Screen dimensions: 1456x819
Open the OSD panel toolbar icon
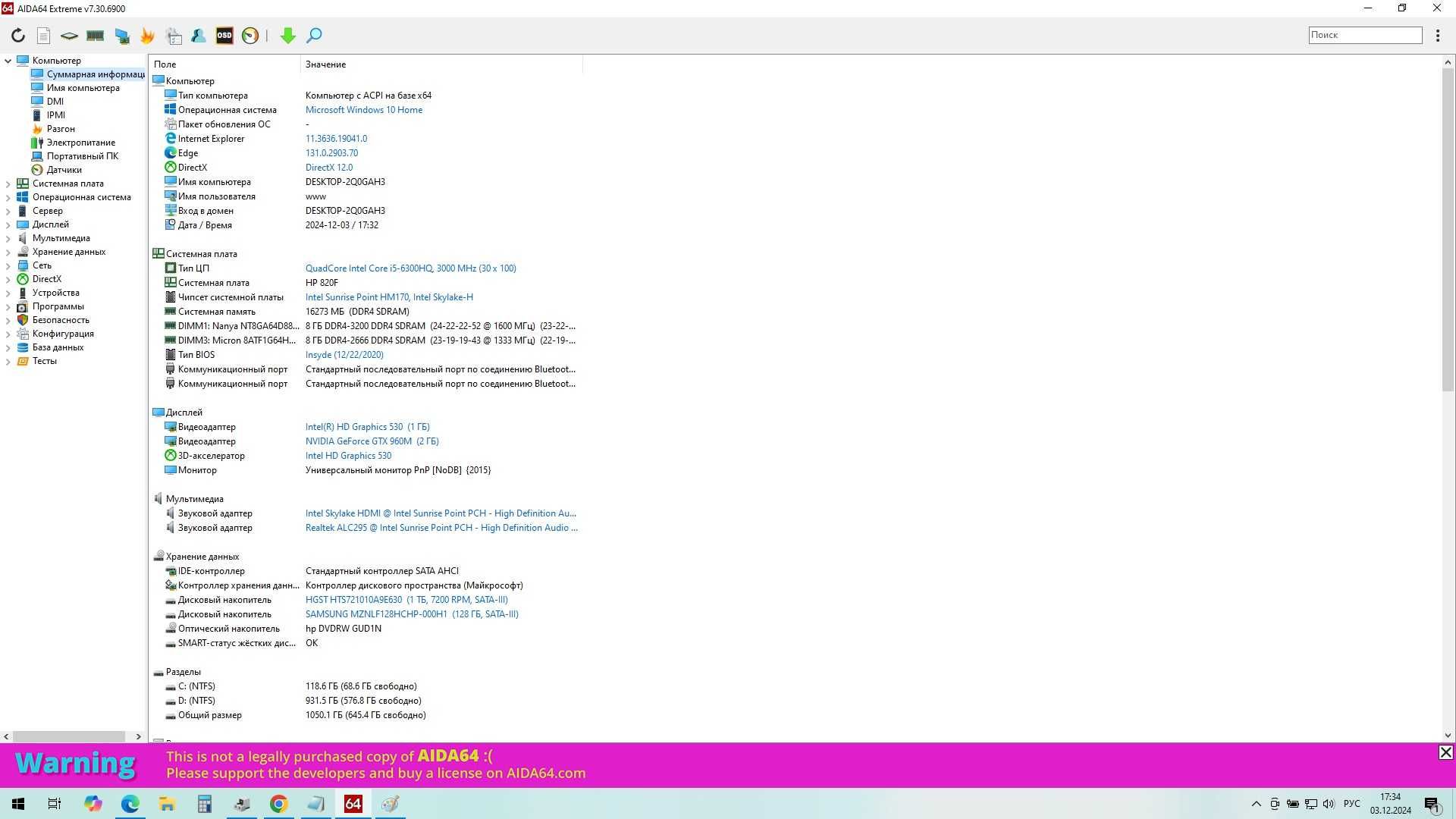[224, 36]
